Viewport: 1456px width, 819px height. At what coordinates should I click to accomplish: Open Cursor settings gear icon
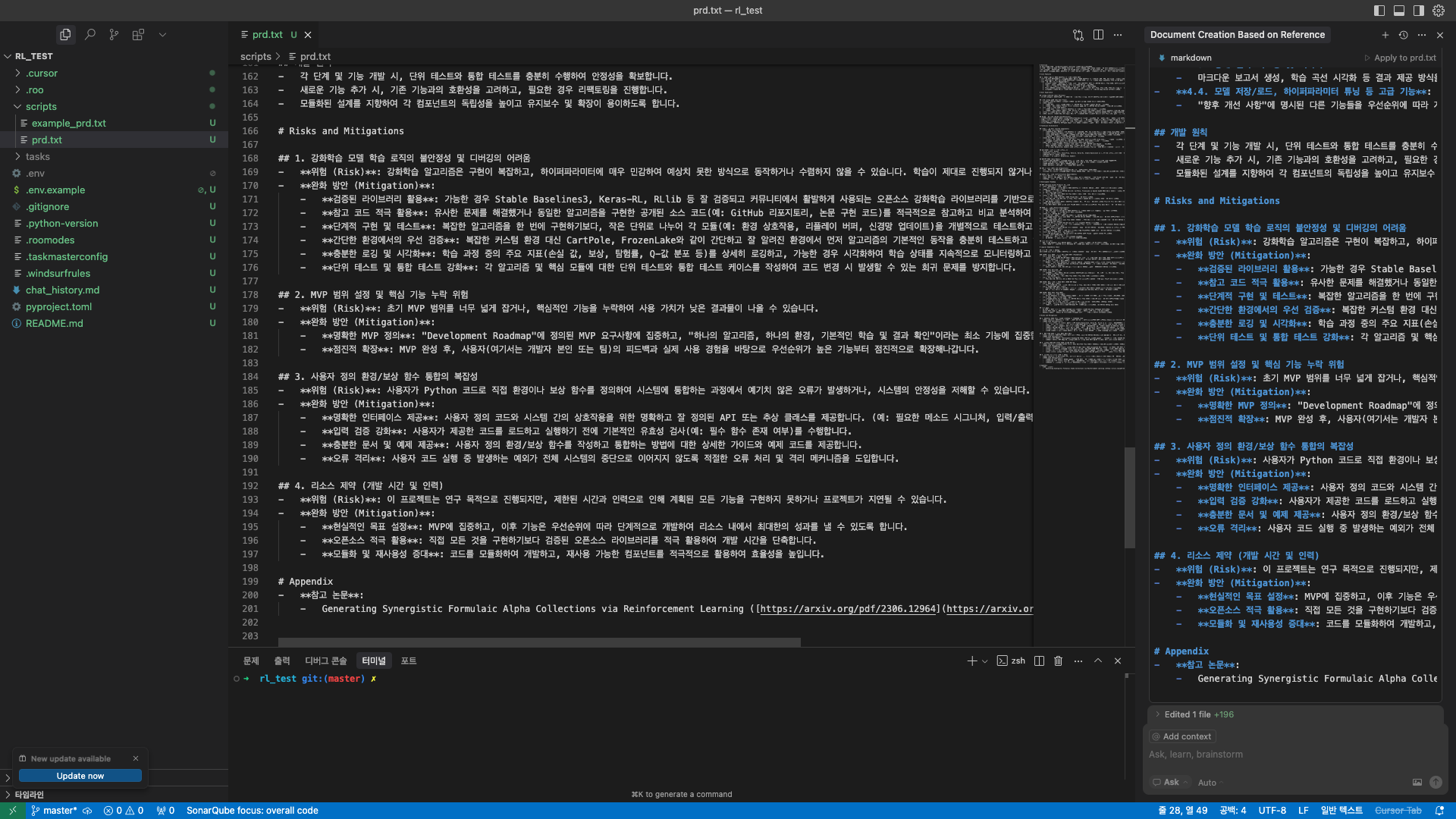coord(1439,11)
